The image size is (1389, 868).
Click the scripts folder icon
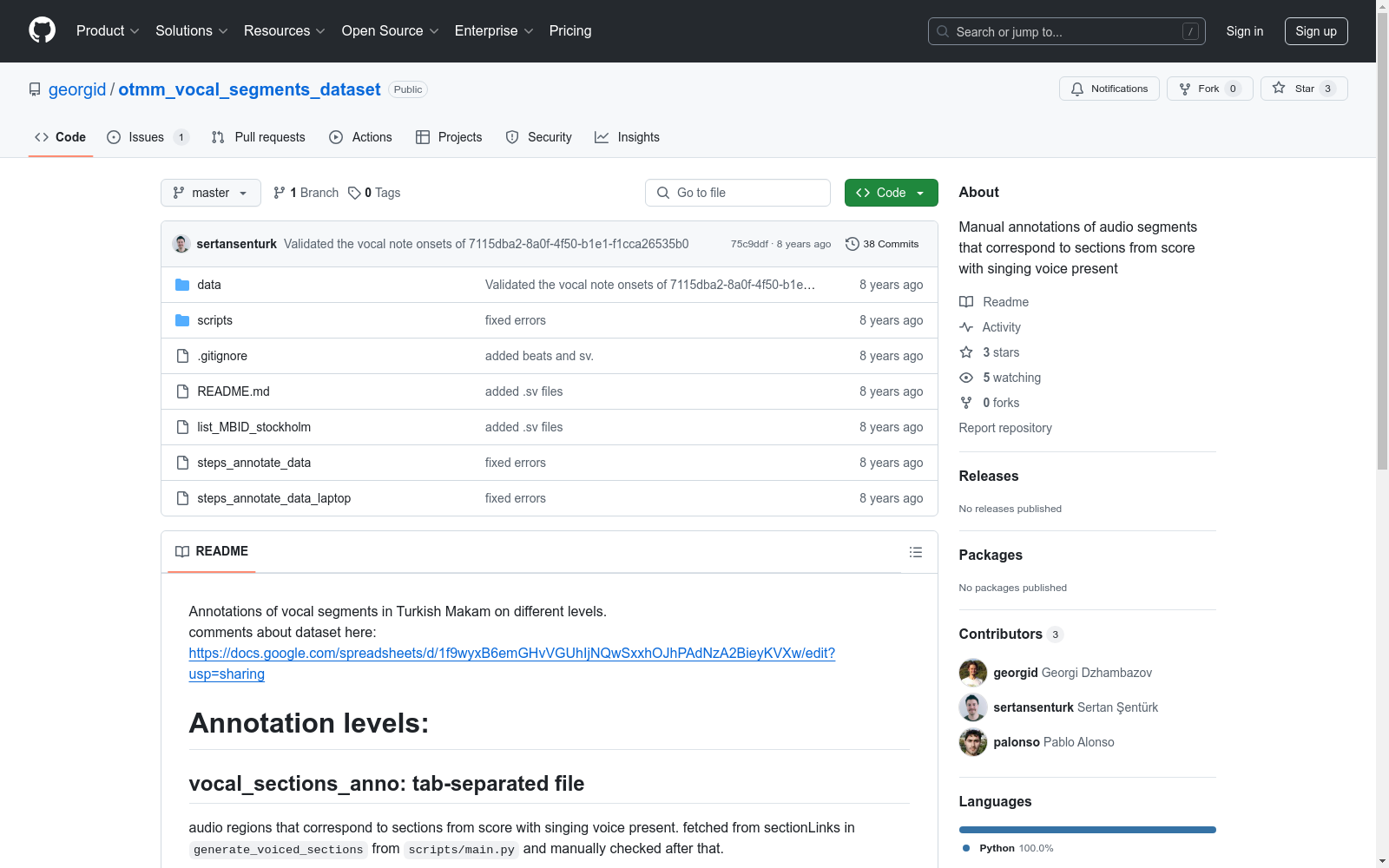(182, 320)
